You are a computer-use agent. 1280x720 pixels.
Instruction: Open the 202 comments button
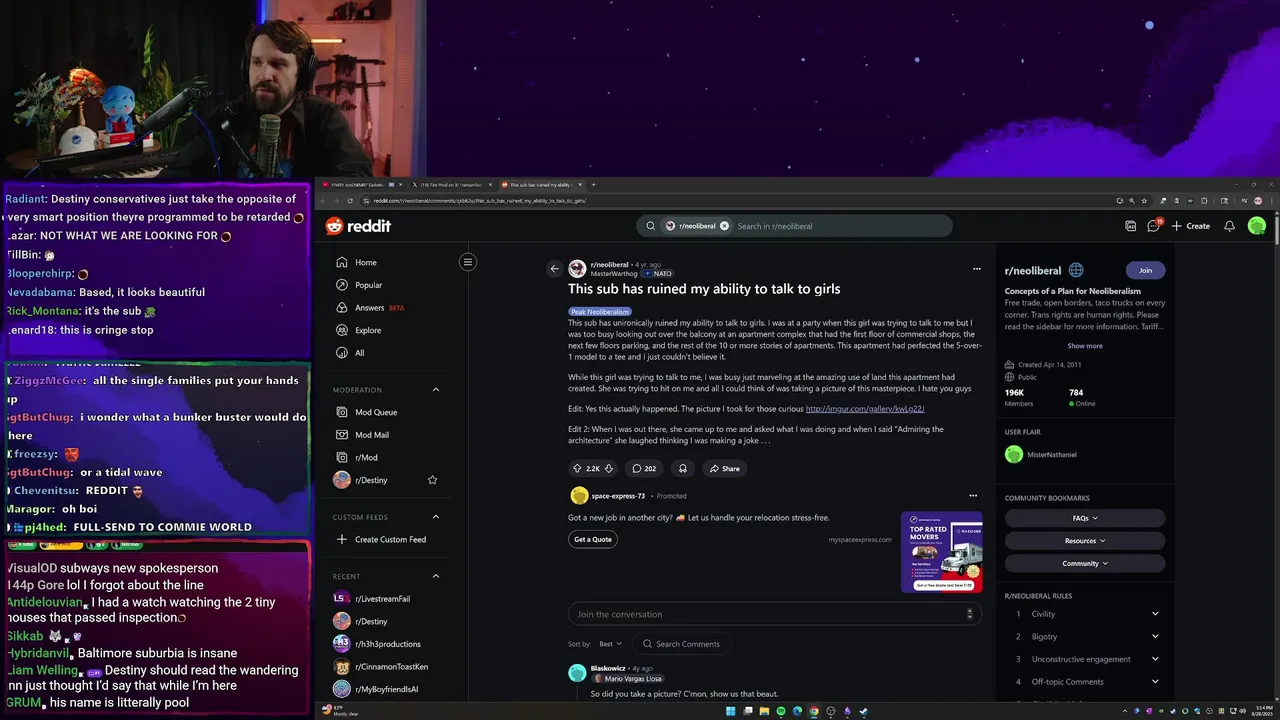(643, 468)
